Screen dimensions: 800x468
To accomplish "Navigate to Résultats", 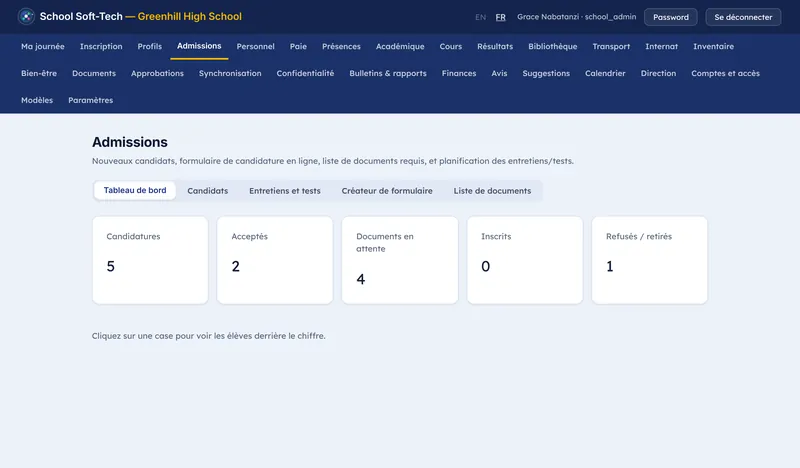I will point(495,46).
